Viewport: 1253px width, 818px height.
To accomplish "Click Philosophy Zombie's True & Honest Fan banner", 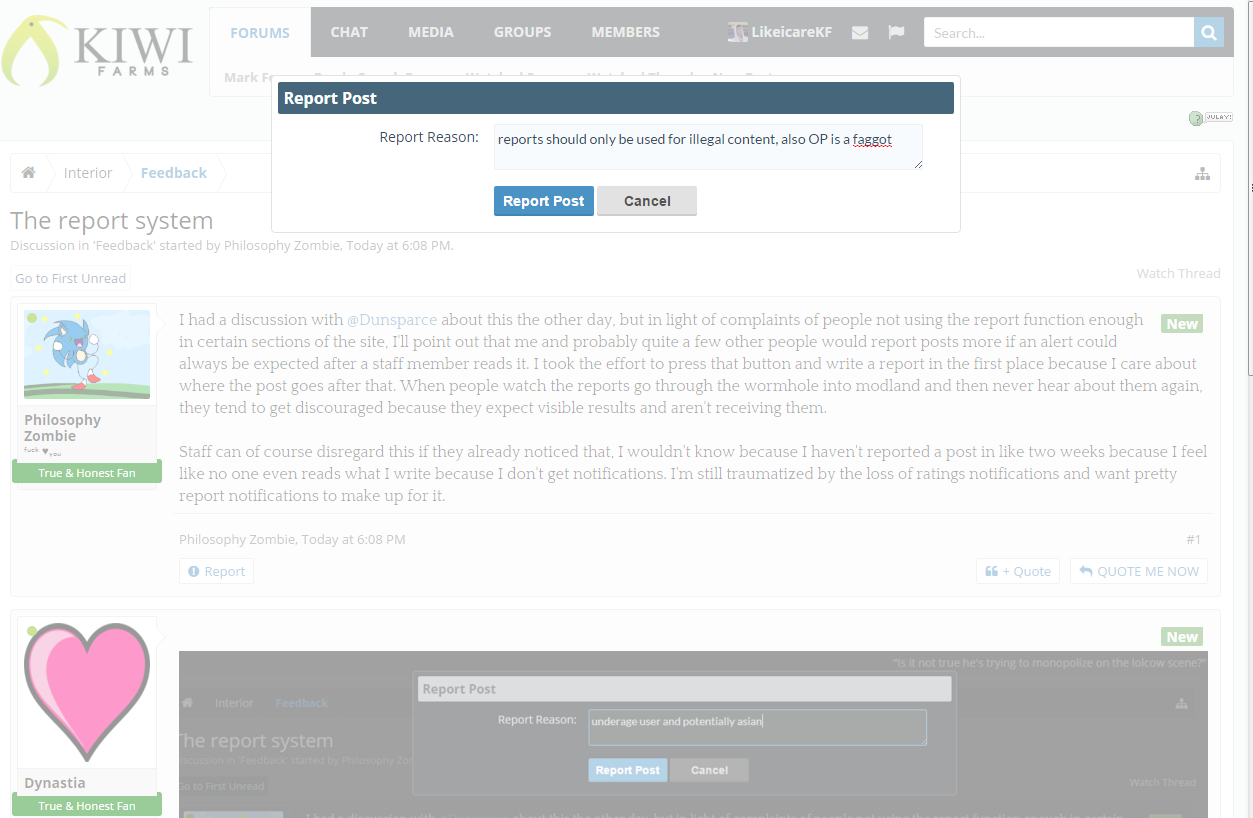I will tap(87, 472).
